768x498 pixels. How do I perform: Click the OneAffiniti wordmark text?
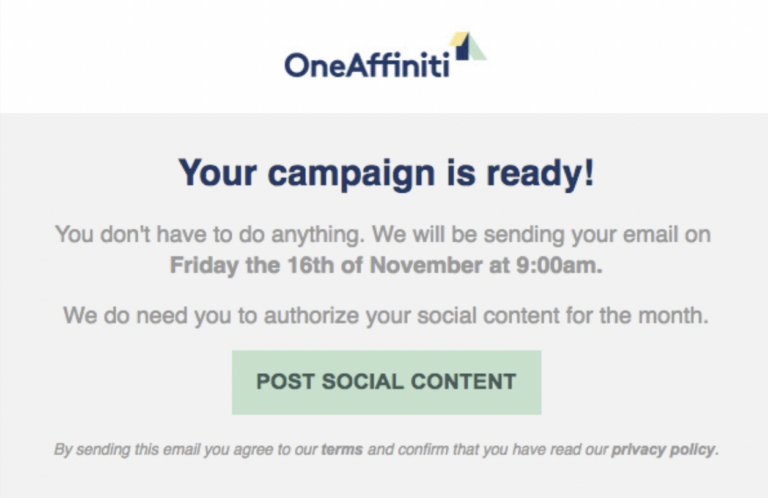tap(367, 65)
